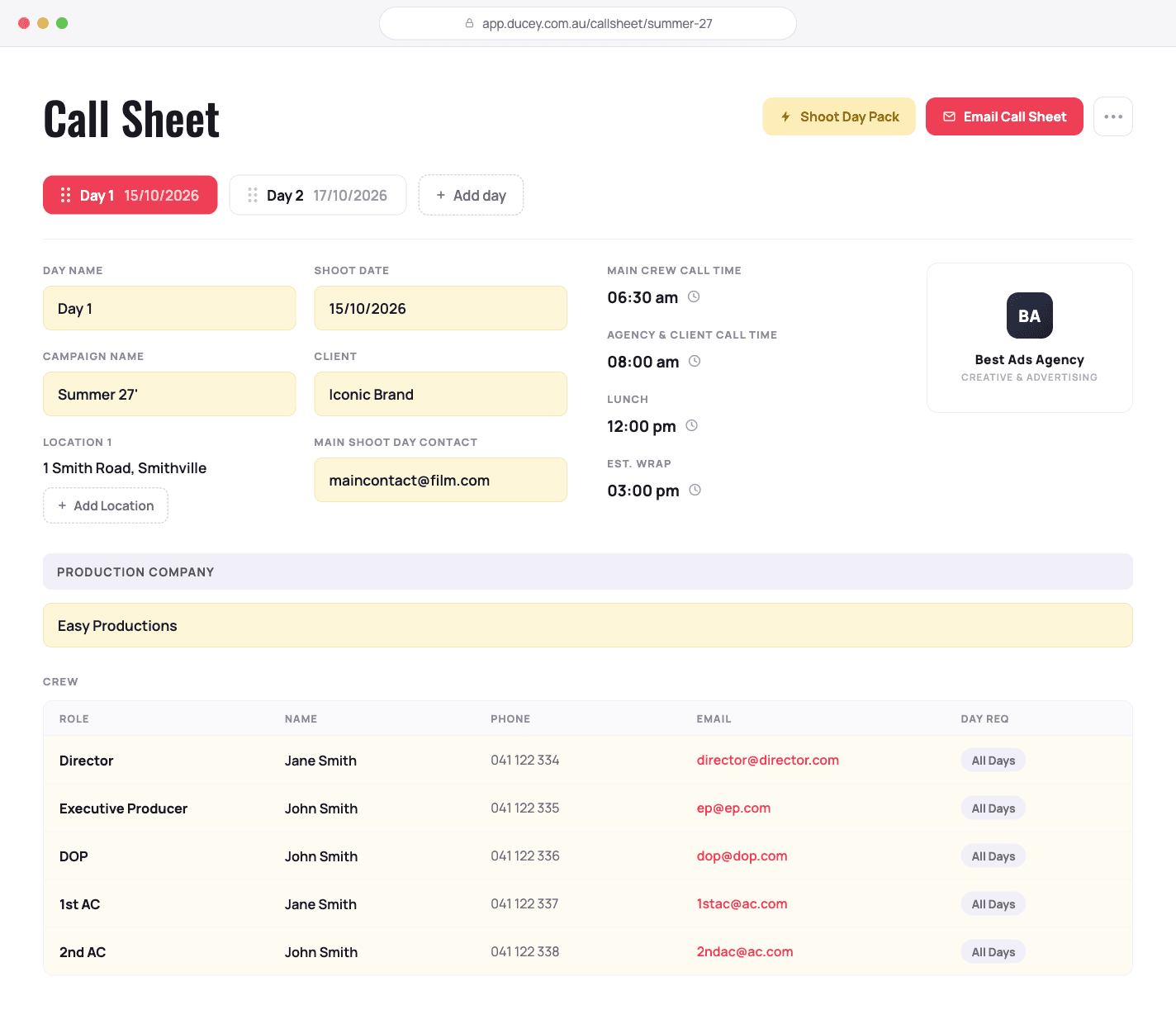This screenshot has width=1176, height=1024.
Task: Click the Production Company section header
Action: click(588, 571)
